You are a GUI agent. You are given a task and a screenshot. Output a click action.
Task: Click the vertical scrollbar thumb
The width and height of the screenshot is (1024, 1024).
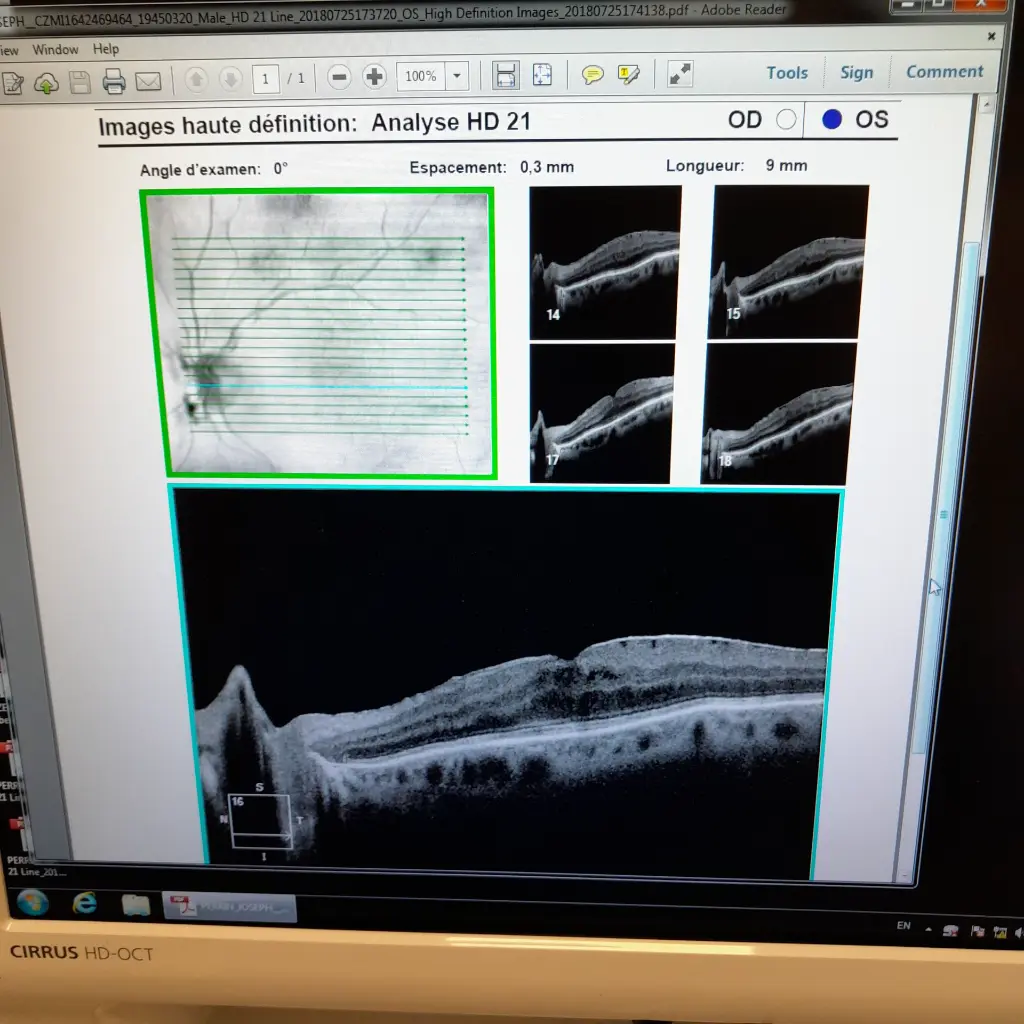coord(943,515)
